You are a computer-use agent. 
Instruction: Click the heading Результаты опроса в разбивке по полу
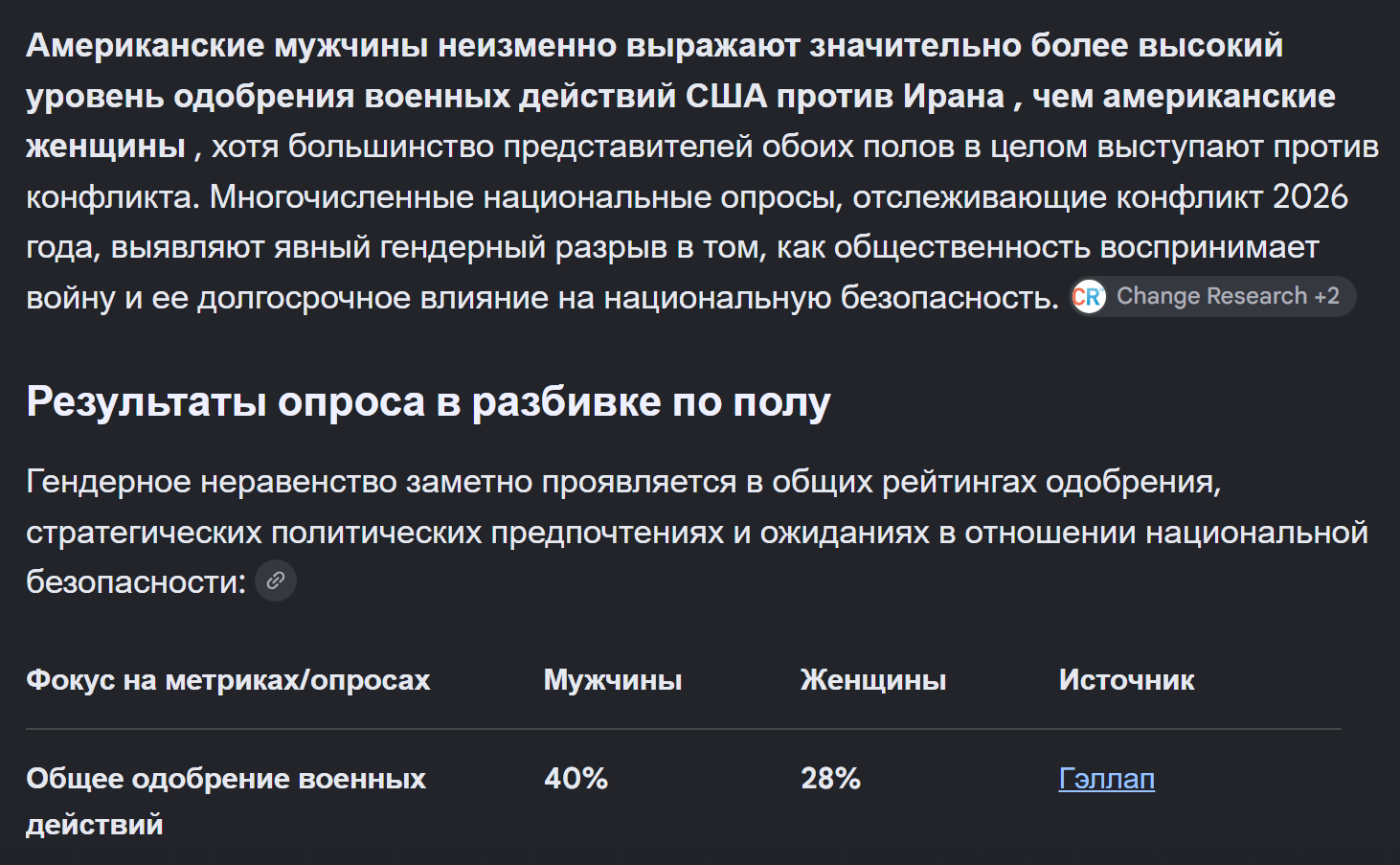pos(428,401)
